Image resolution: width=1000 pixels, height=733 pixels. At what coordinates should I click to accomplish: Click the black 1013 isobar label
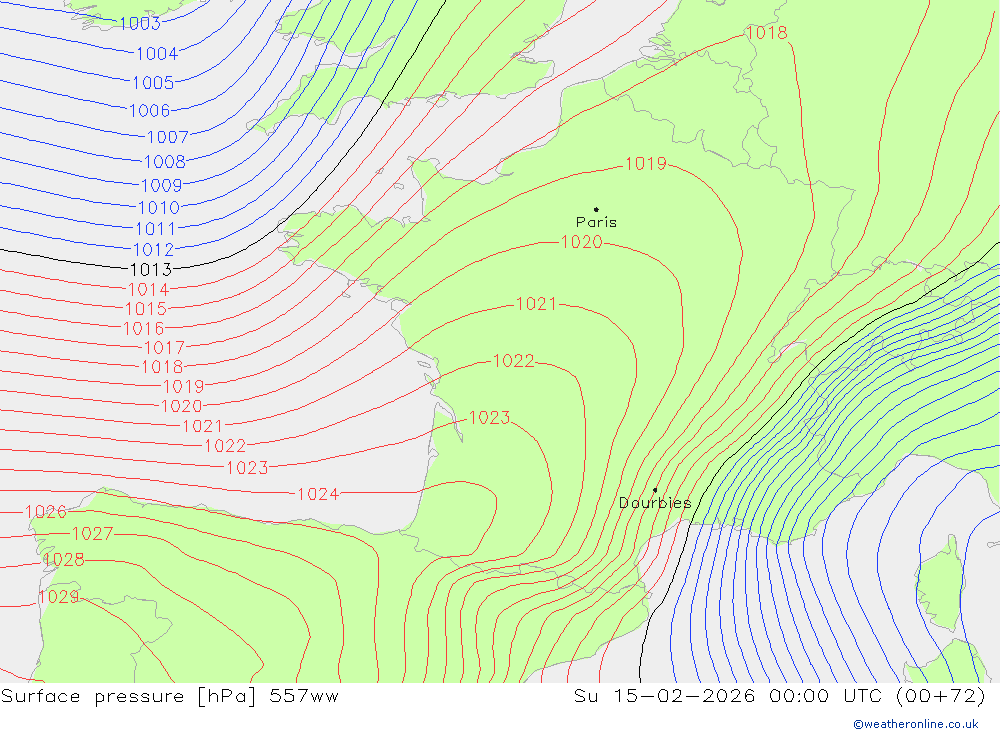coord(151,270)
